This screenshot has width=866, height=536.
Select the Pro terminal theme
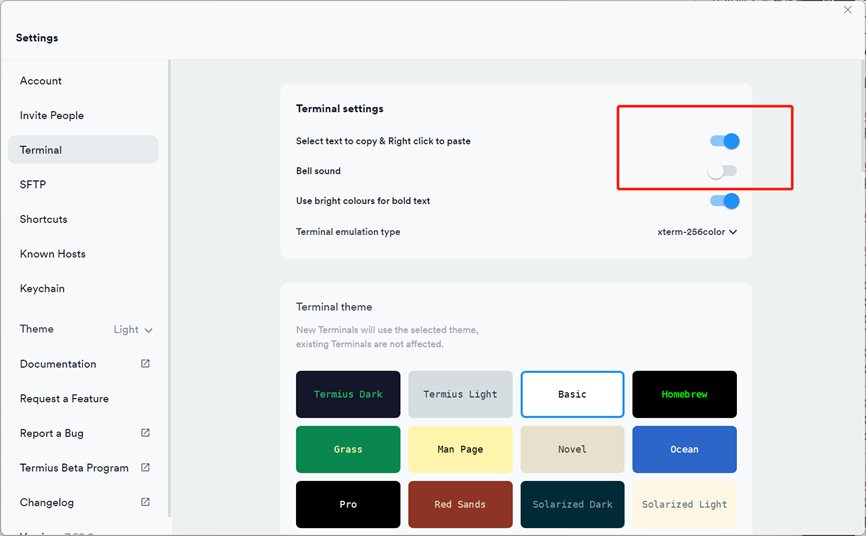click(x=348, y=505)
